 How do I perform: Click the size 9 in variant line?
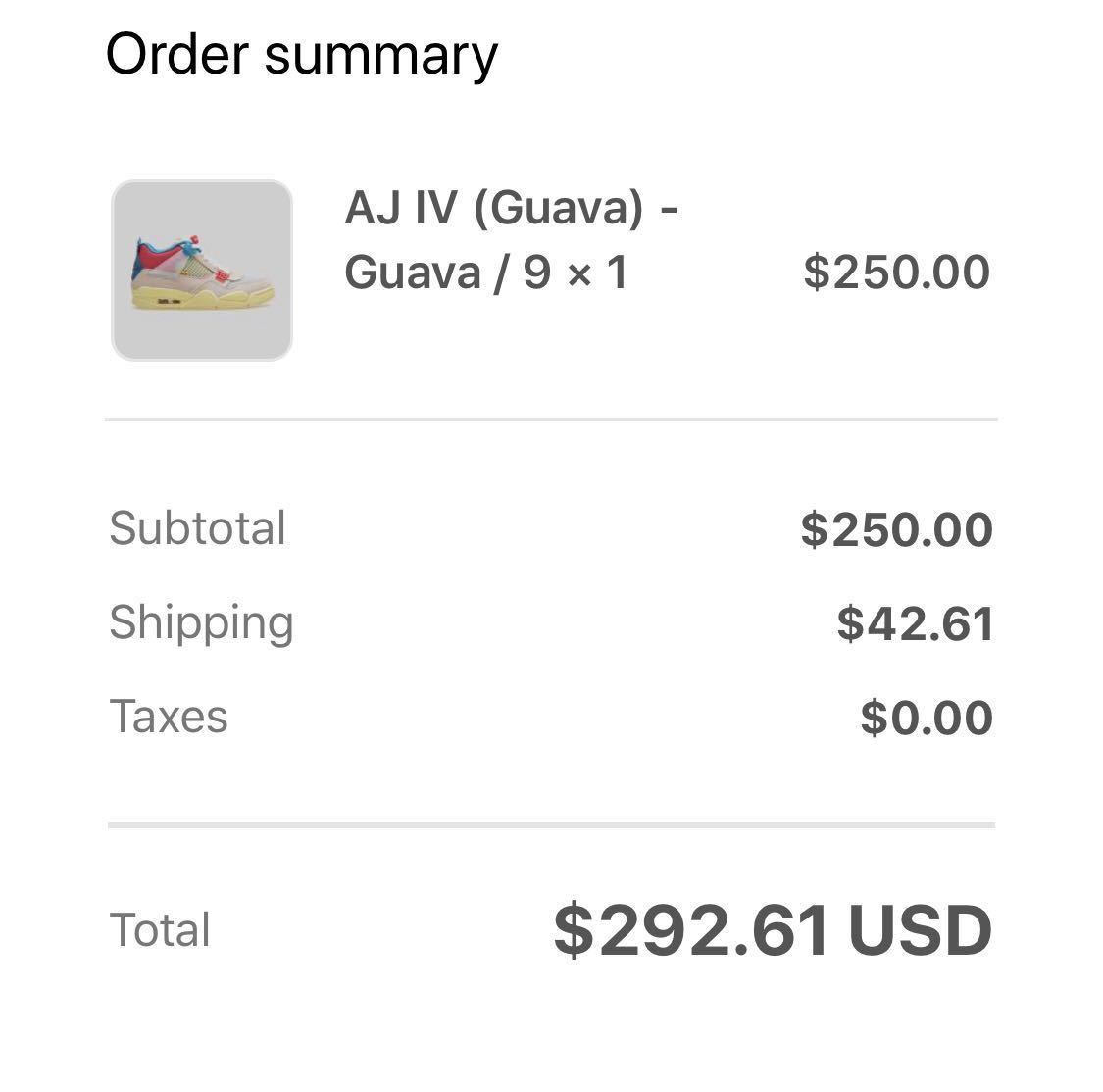[536, 273]
